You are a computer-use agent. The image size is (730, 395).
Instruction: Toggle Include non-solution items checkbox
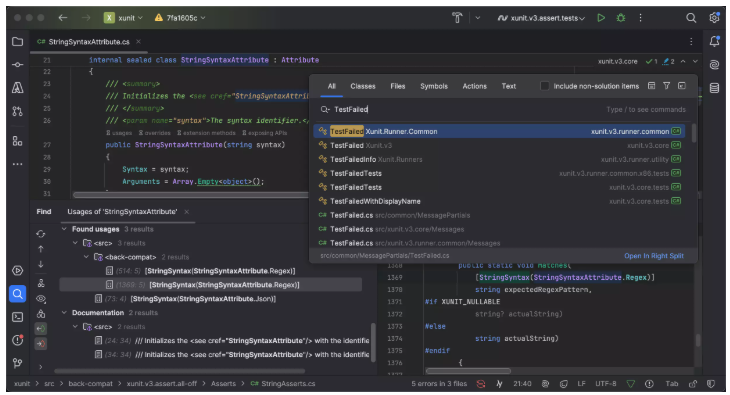pos(544,86)
